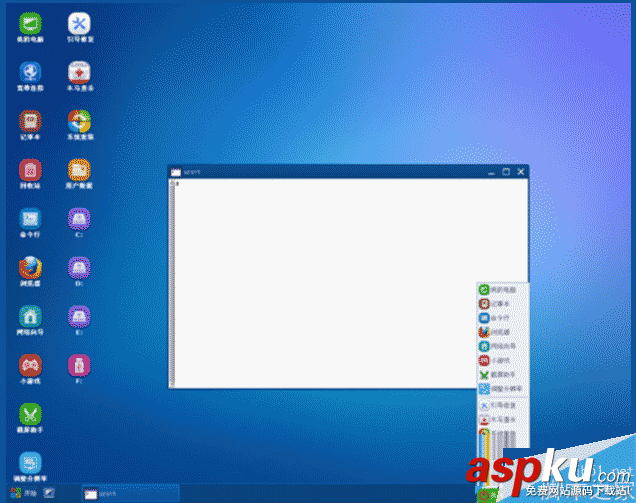Open the Network Wizard house desktop icon

pos(30,320)
